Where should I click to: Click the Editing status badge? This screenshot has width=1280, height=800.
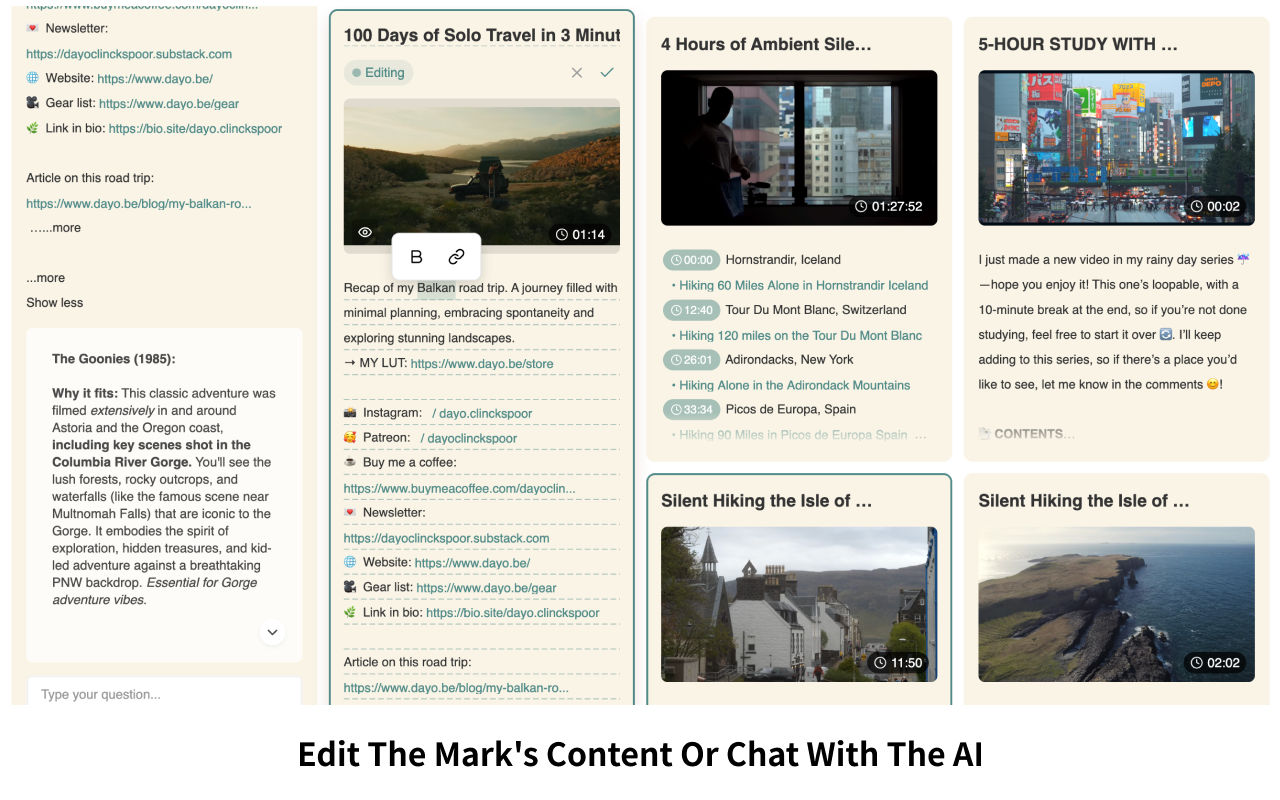click(x=378, y=73)
